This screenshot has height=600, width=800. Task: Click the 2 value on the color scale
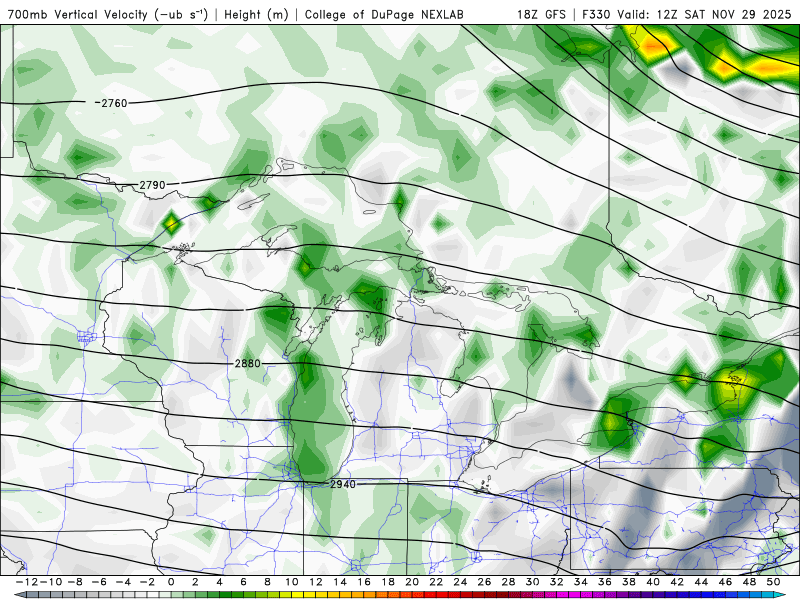click(195, 582)
